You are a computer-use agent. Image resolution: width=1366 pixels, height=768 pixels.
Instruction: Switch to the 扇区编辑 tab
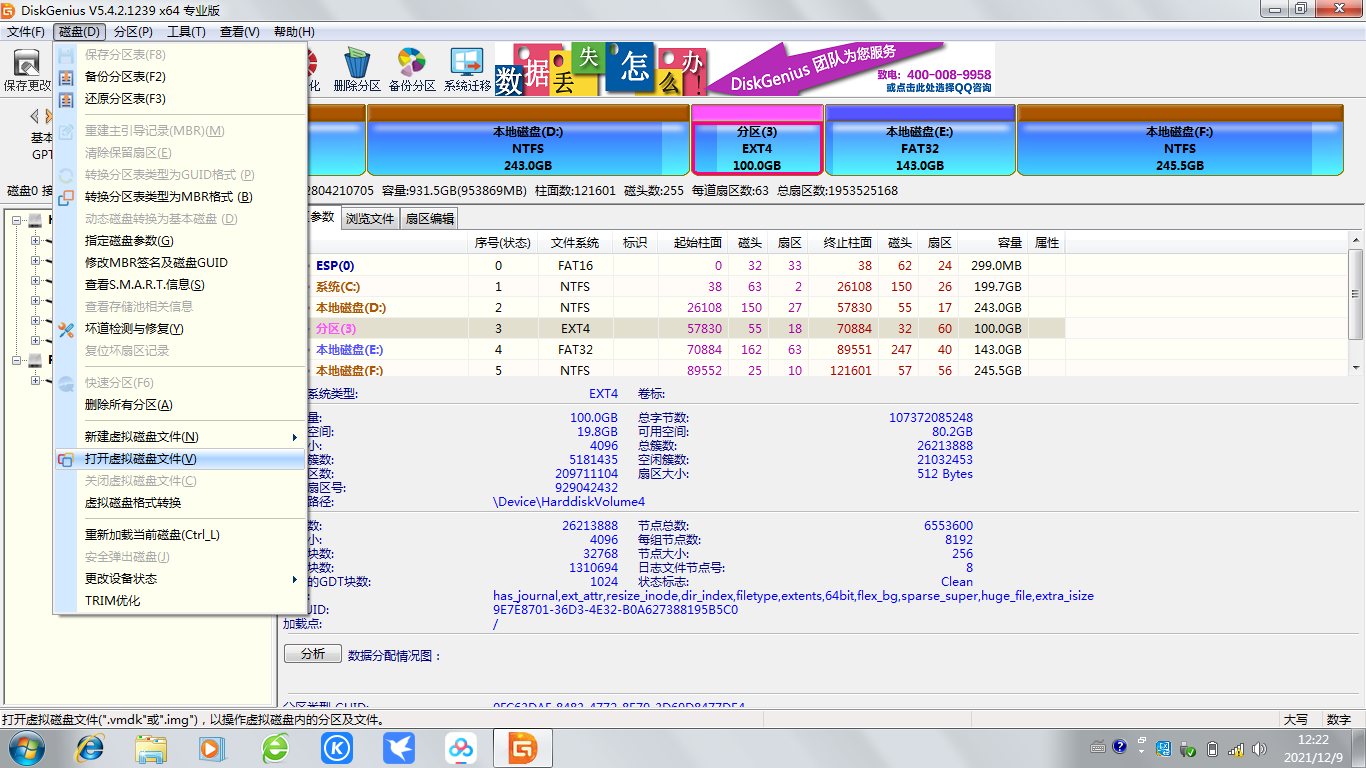click(x=429, y=218)
